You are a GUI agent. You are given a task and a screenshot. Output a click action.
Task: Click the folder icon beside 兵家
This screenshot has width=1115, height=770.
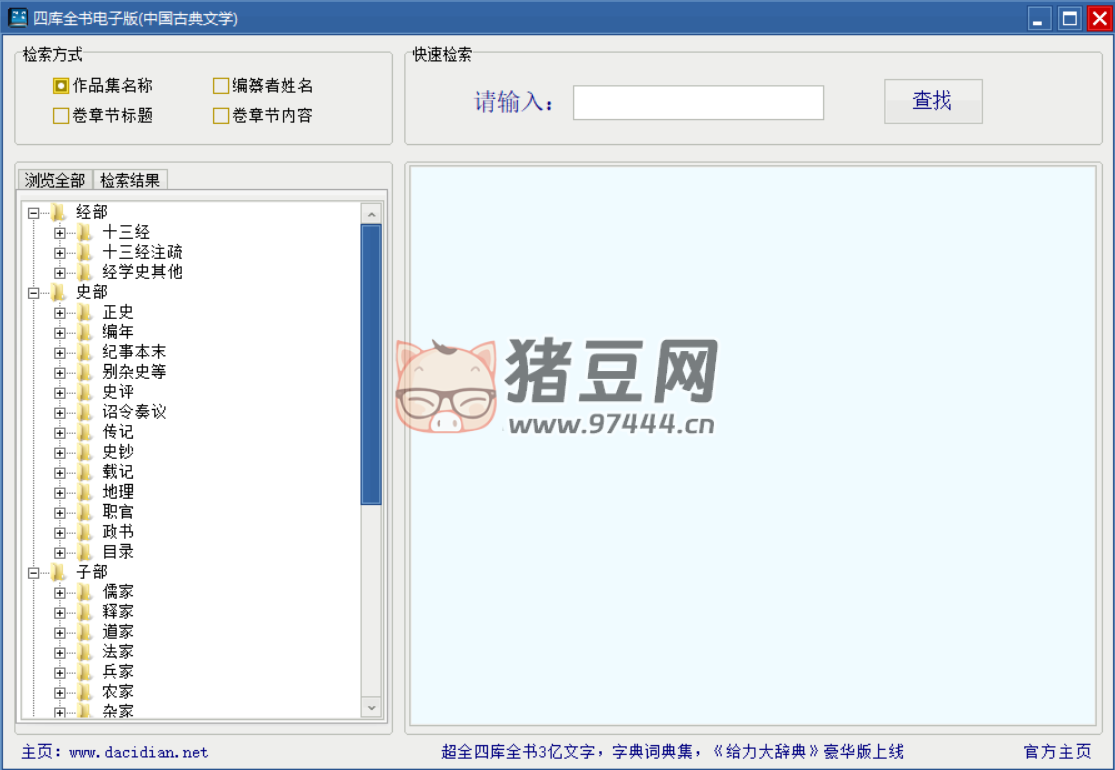coord(86,672)
